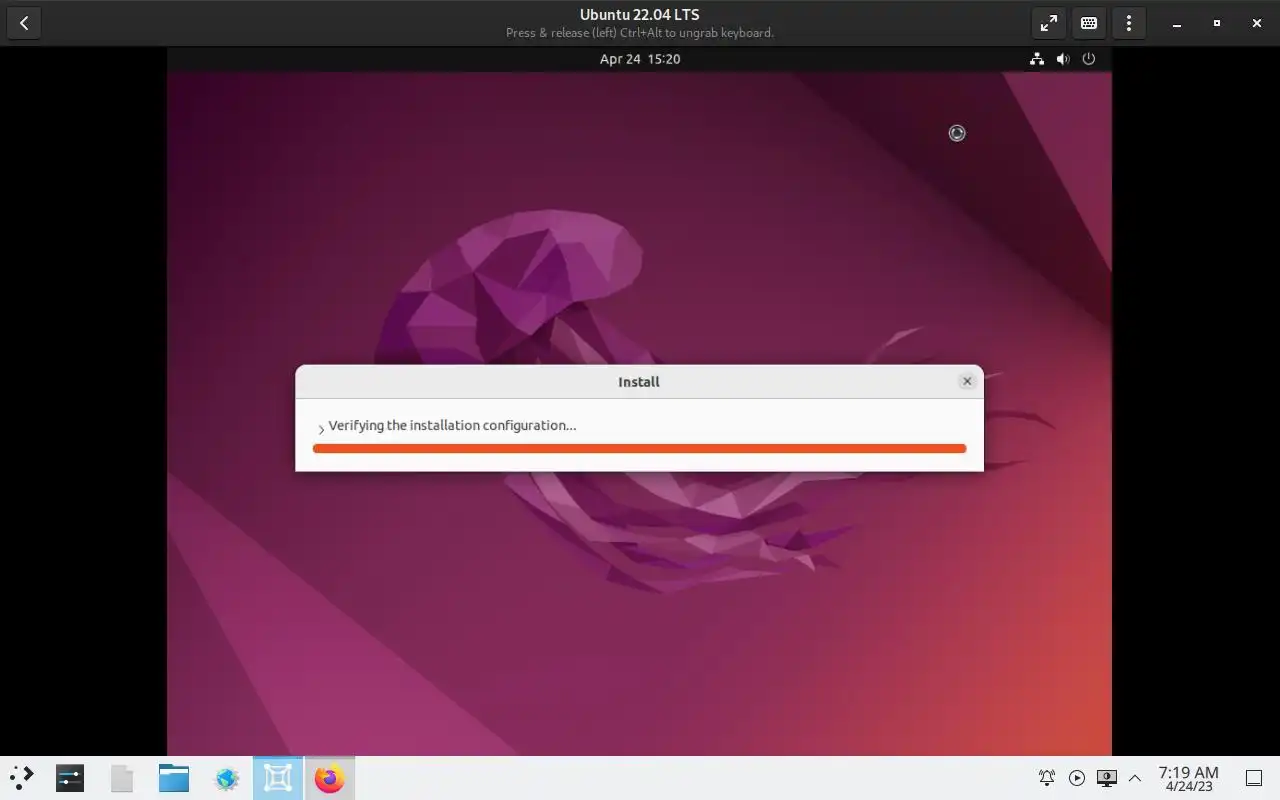The height and width of the screenshot is (800, 1280).
Task: Expand hidden system tray icons
Action: click(1135, 778)
